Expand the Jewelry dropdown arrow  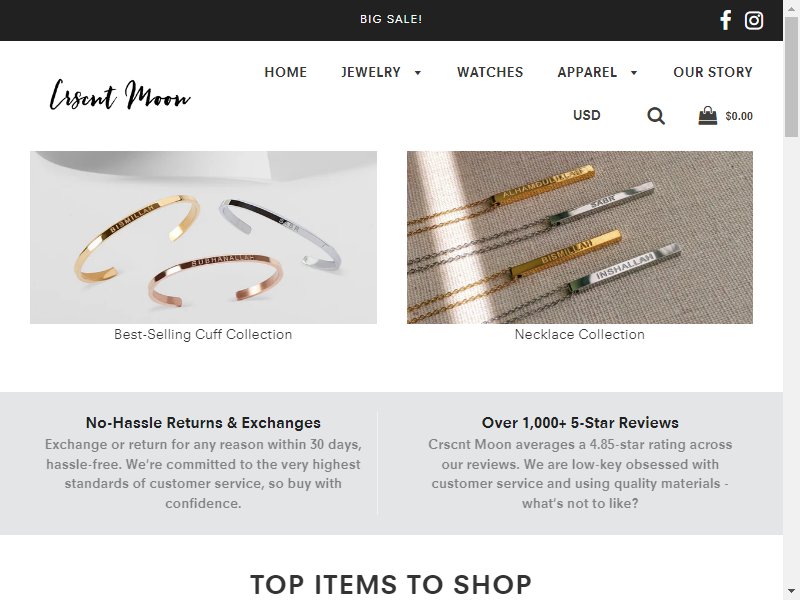[418, 72]
